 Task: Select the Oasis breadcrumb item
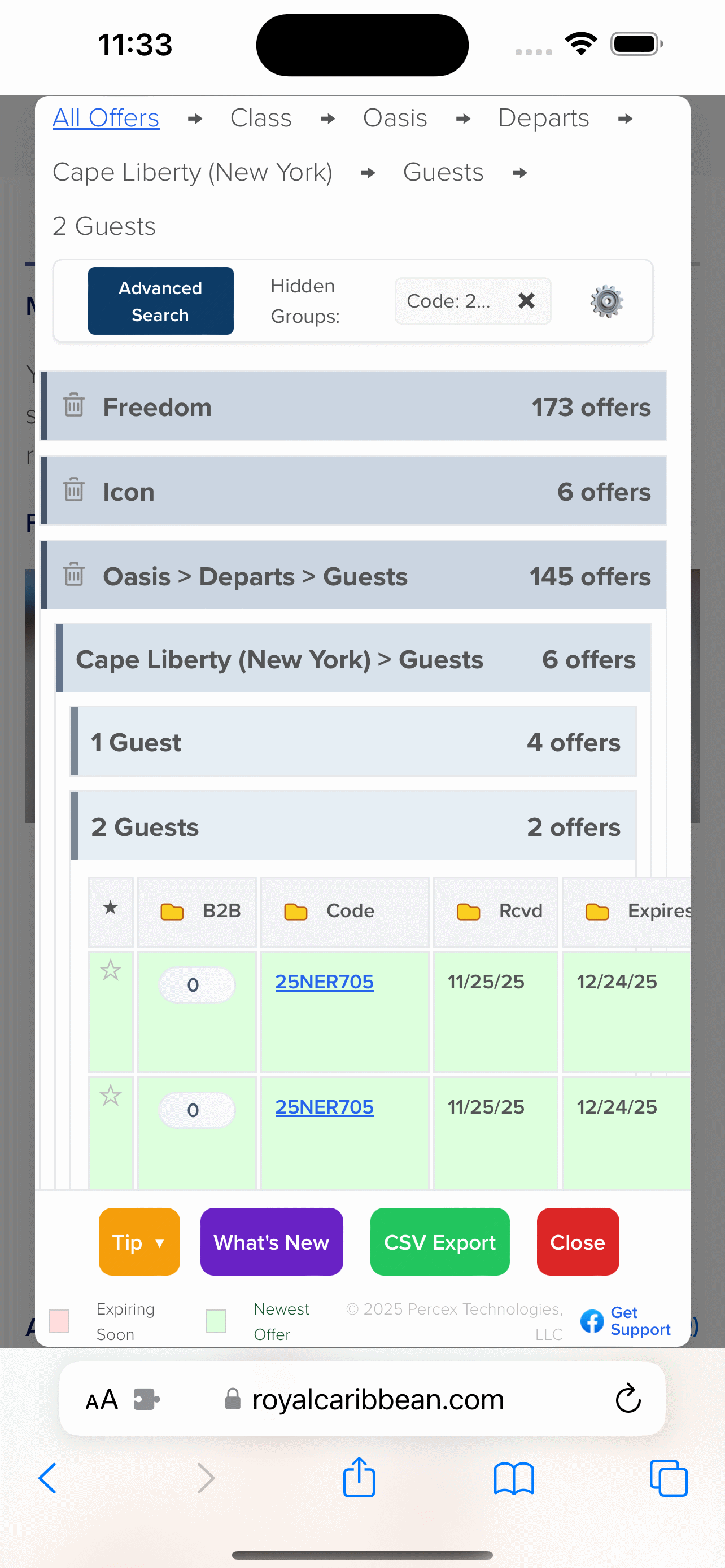395,118
